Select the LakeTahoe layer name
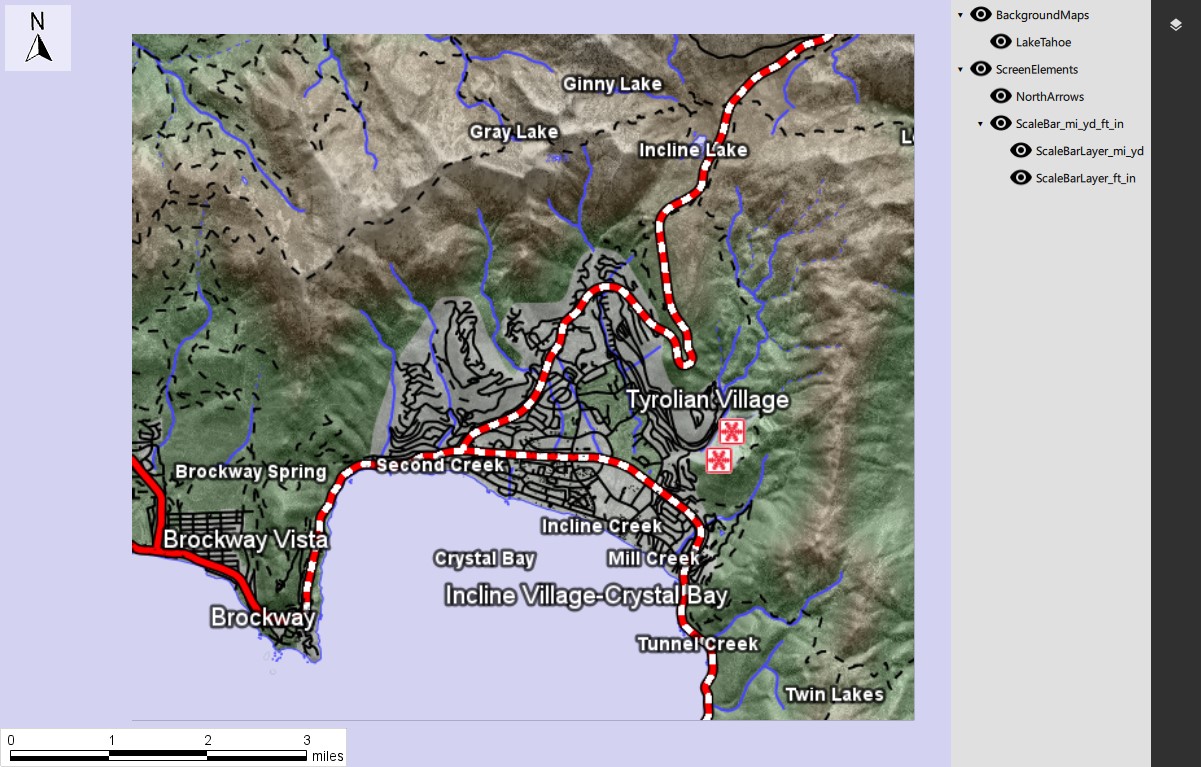Viewport: 1201px width, 767px height. click(1043, 42)
